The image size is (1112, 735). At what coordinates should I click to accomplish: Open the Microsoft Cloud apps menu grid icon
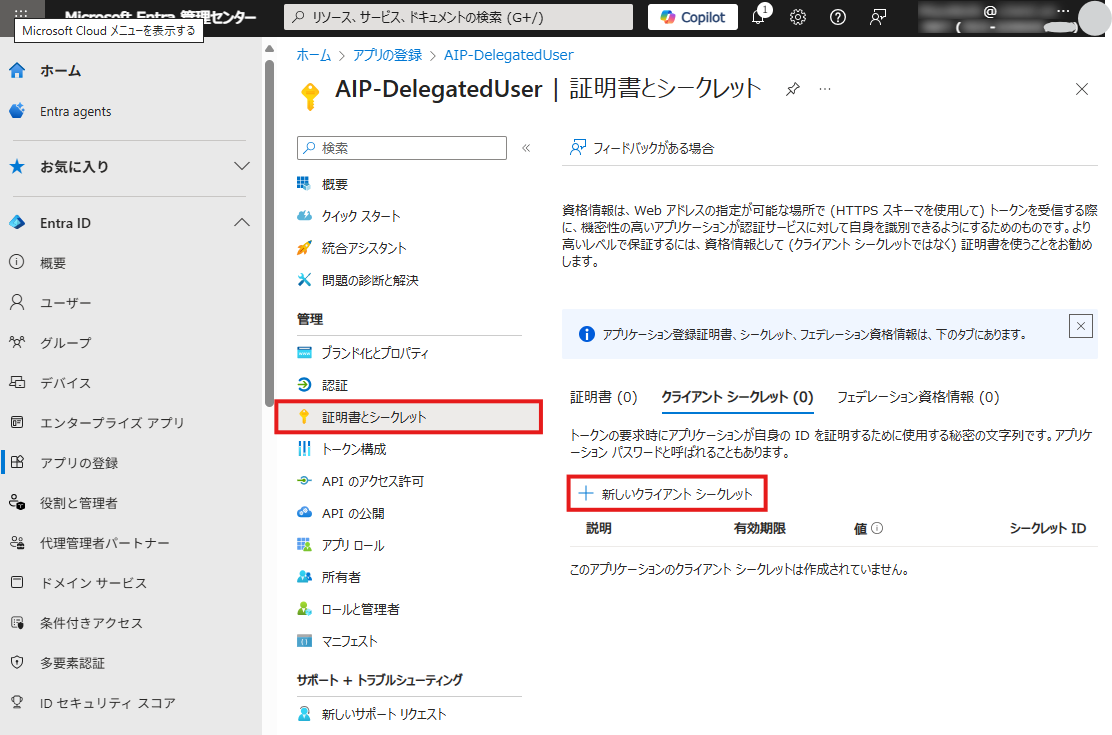[x=21, y=13]
